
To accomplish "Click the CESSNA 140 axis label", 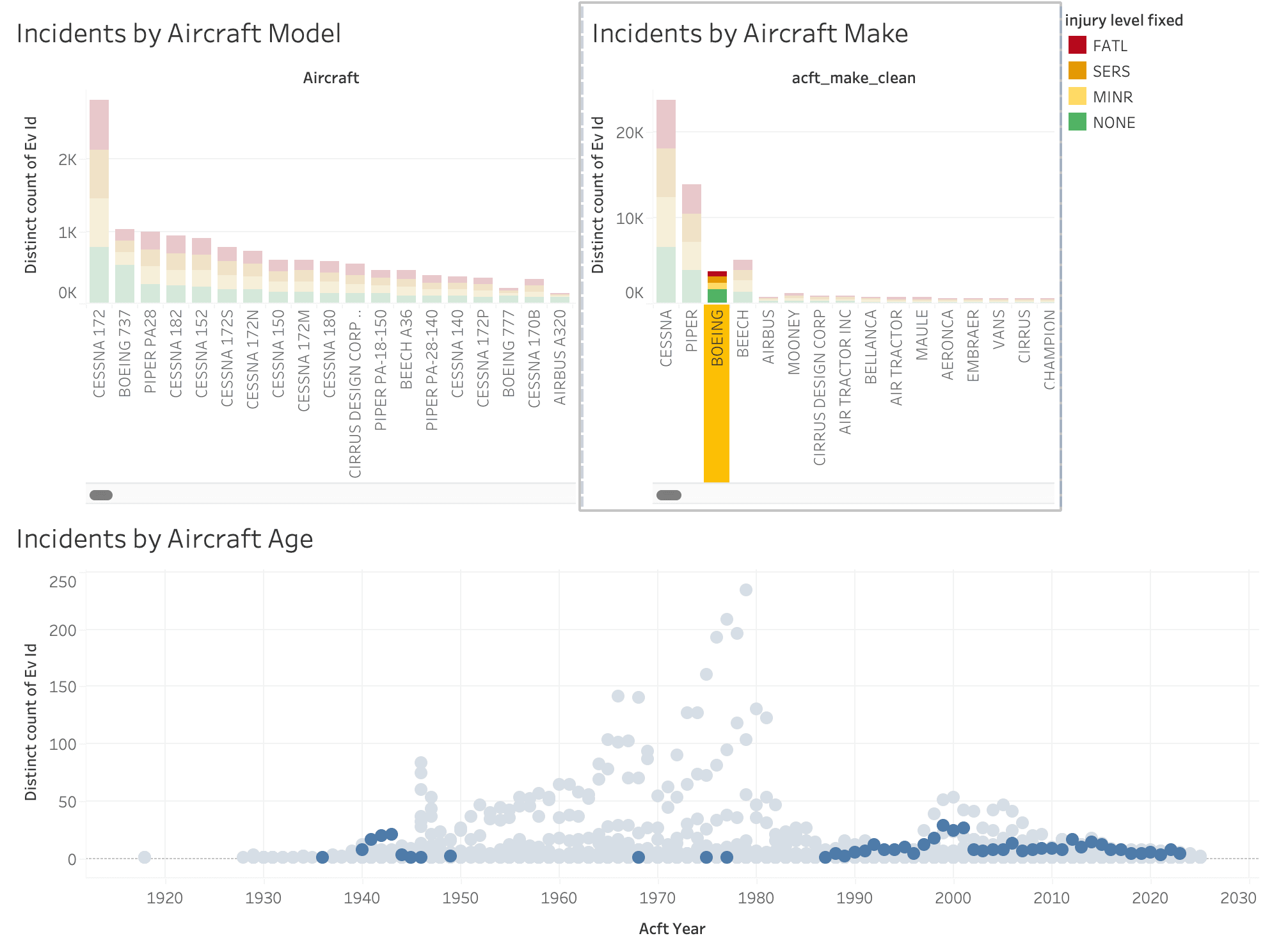I will click(x=457, y=354).
